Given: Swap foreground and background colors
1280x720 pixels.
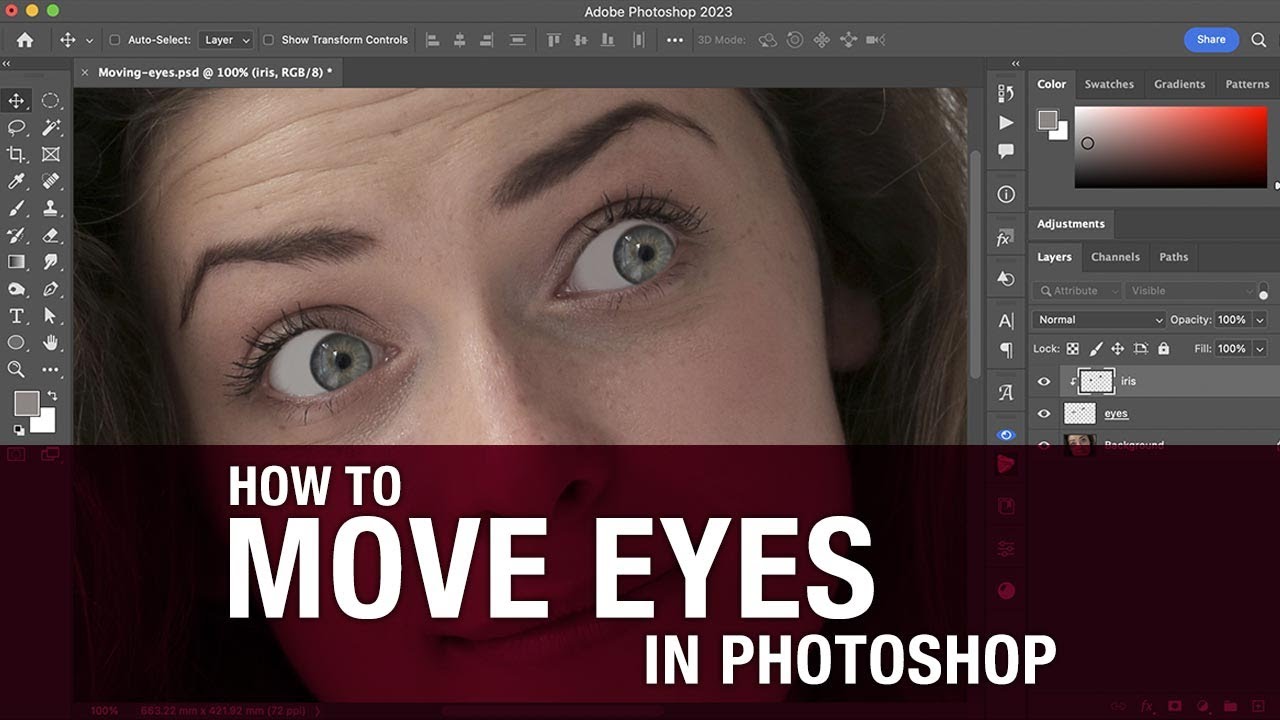Looking at the screenshot, I should [52, 397].
